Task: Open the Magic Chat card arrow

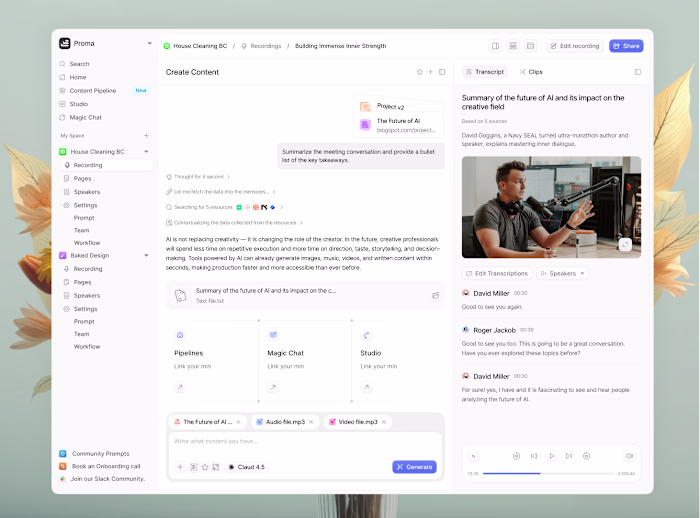Action: 273,387
